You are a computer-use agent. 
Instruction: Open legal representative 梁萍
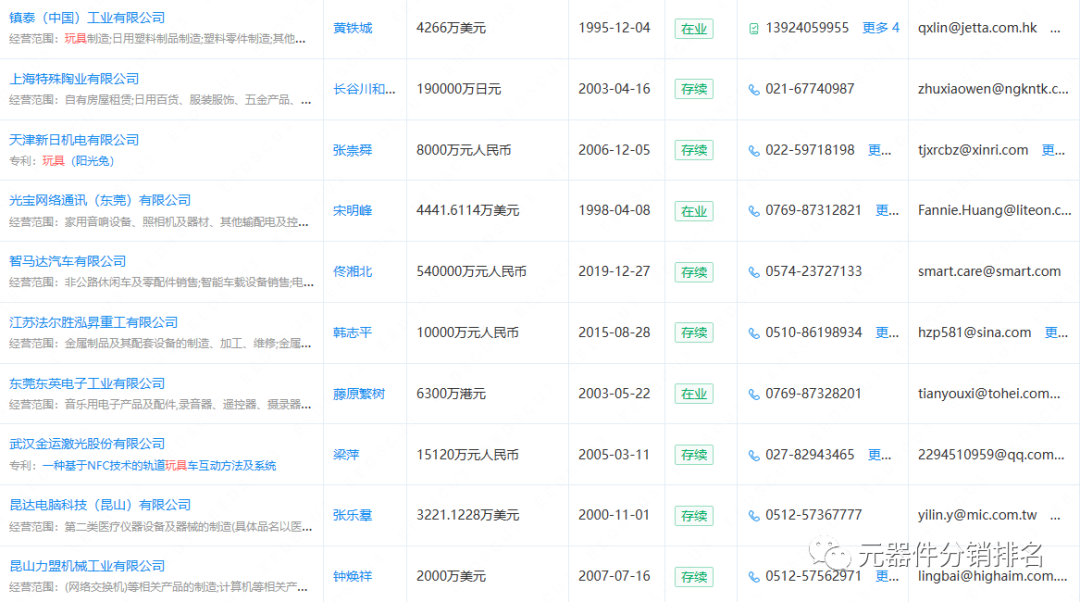pos(346,455)
